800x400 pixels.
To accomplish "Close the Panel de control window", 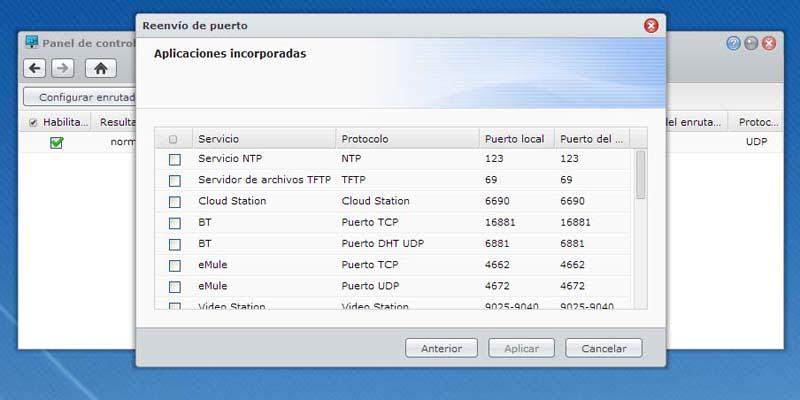I will (769, 43).
